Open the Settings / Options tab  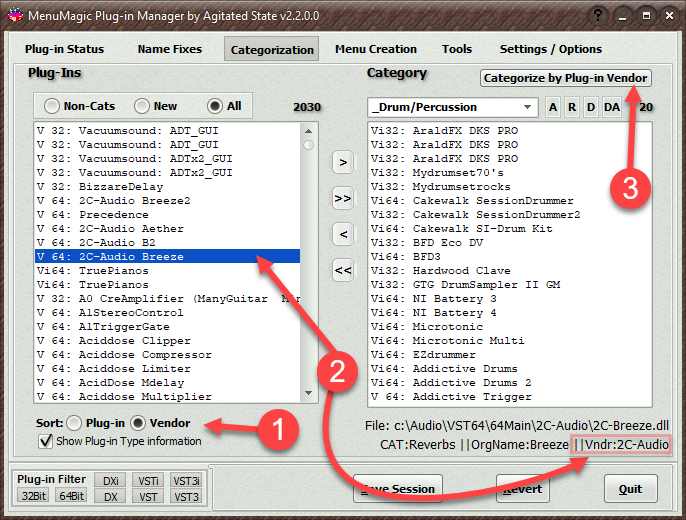551,49
